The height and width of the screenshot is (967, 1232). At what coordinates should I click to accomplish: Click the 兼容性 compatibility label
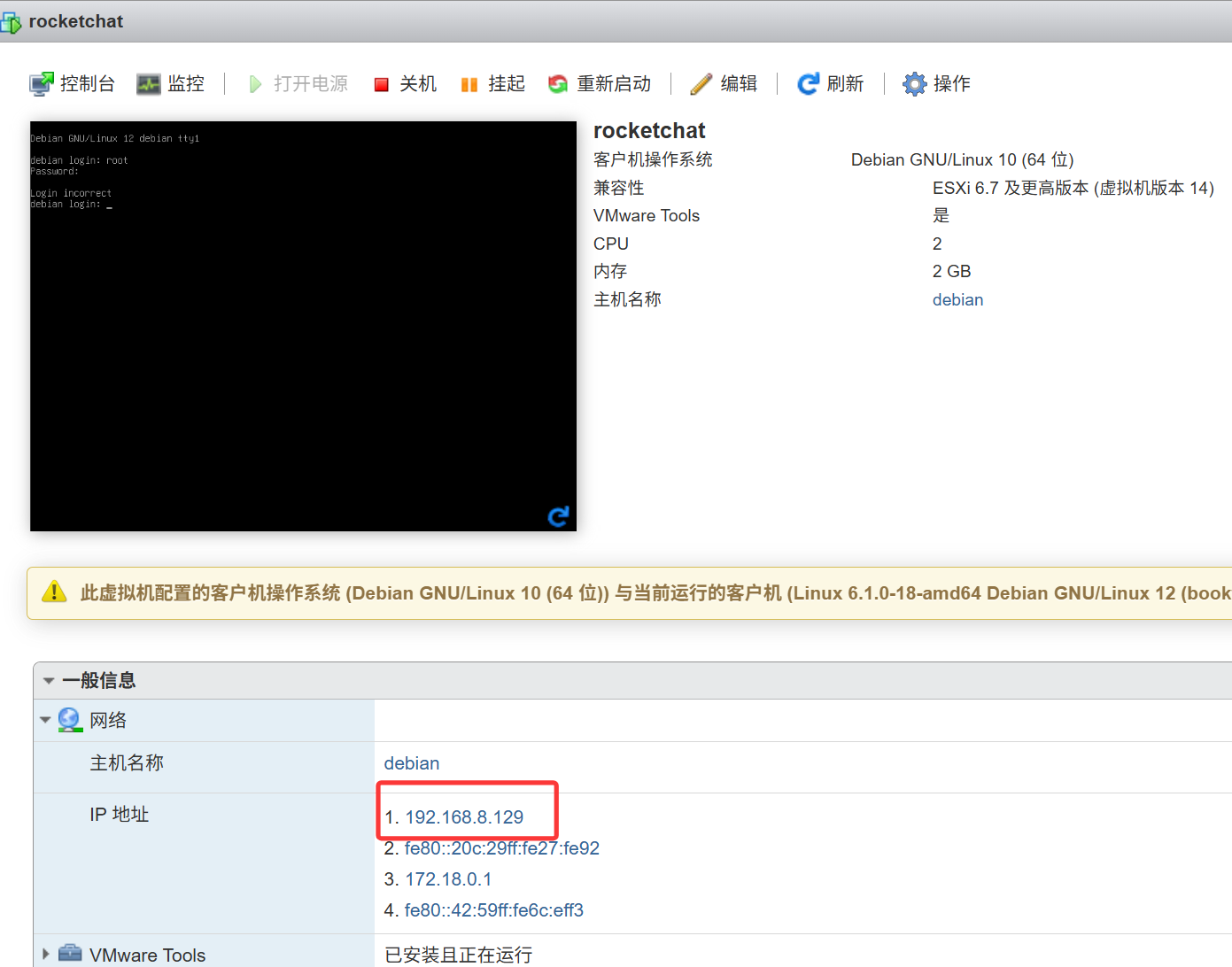coord(619,188)
